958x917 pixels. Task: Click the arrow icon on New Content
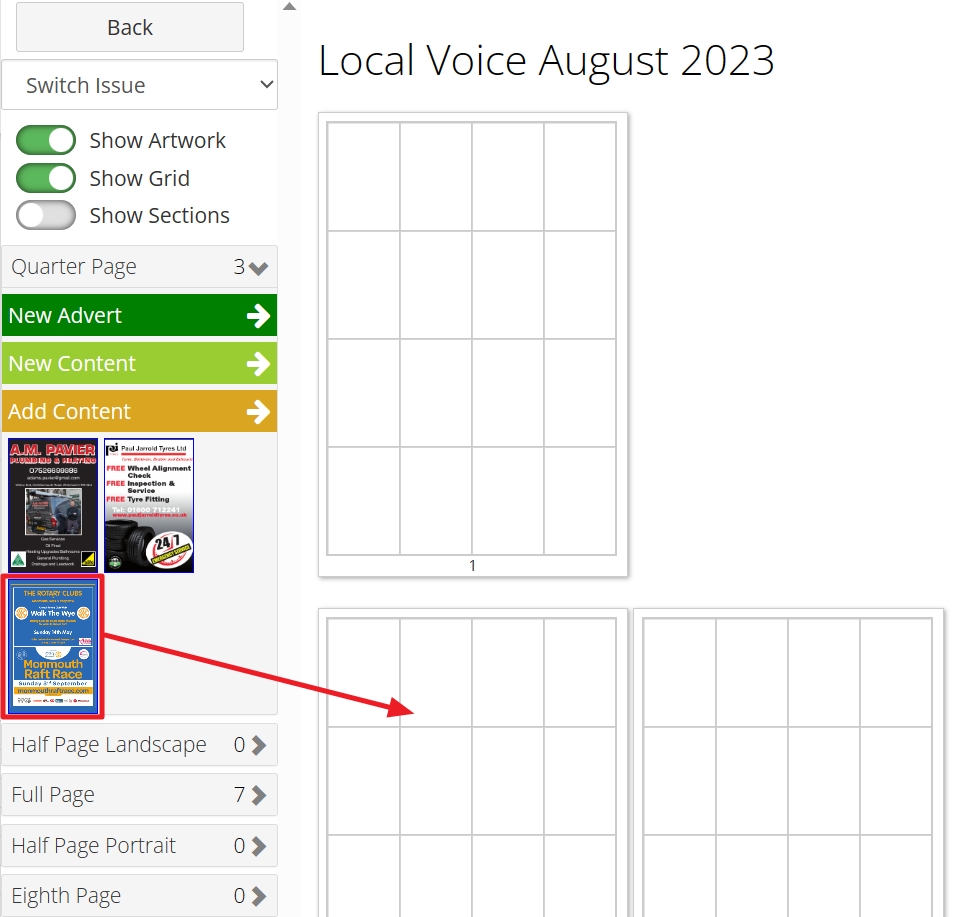[x=258, y=364]
